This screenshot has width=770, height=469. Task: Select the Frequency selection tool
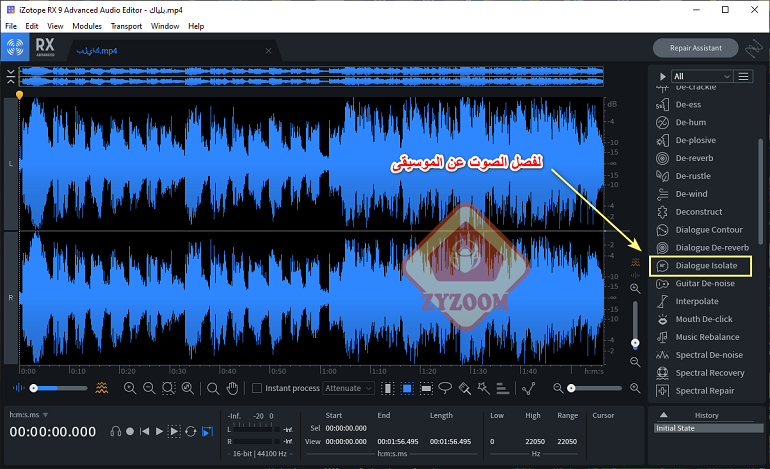point(426,388)
